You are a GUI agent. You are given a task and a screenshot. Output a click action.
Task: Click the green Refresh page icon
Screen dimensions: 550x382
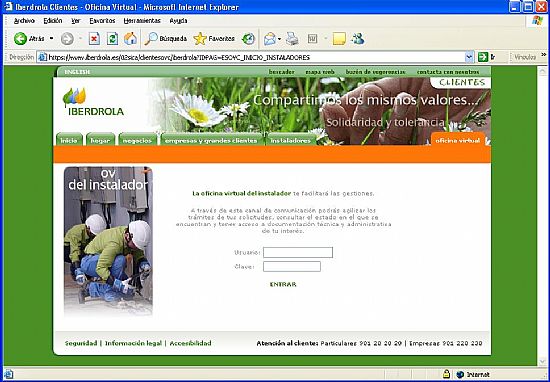(x=112, y=39)
